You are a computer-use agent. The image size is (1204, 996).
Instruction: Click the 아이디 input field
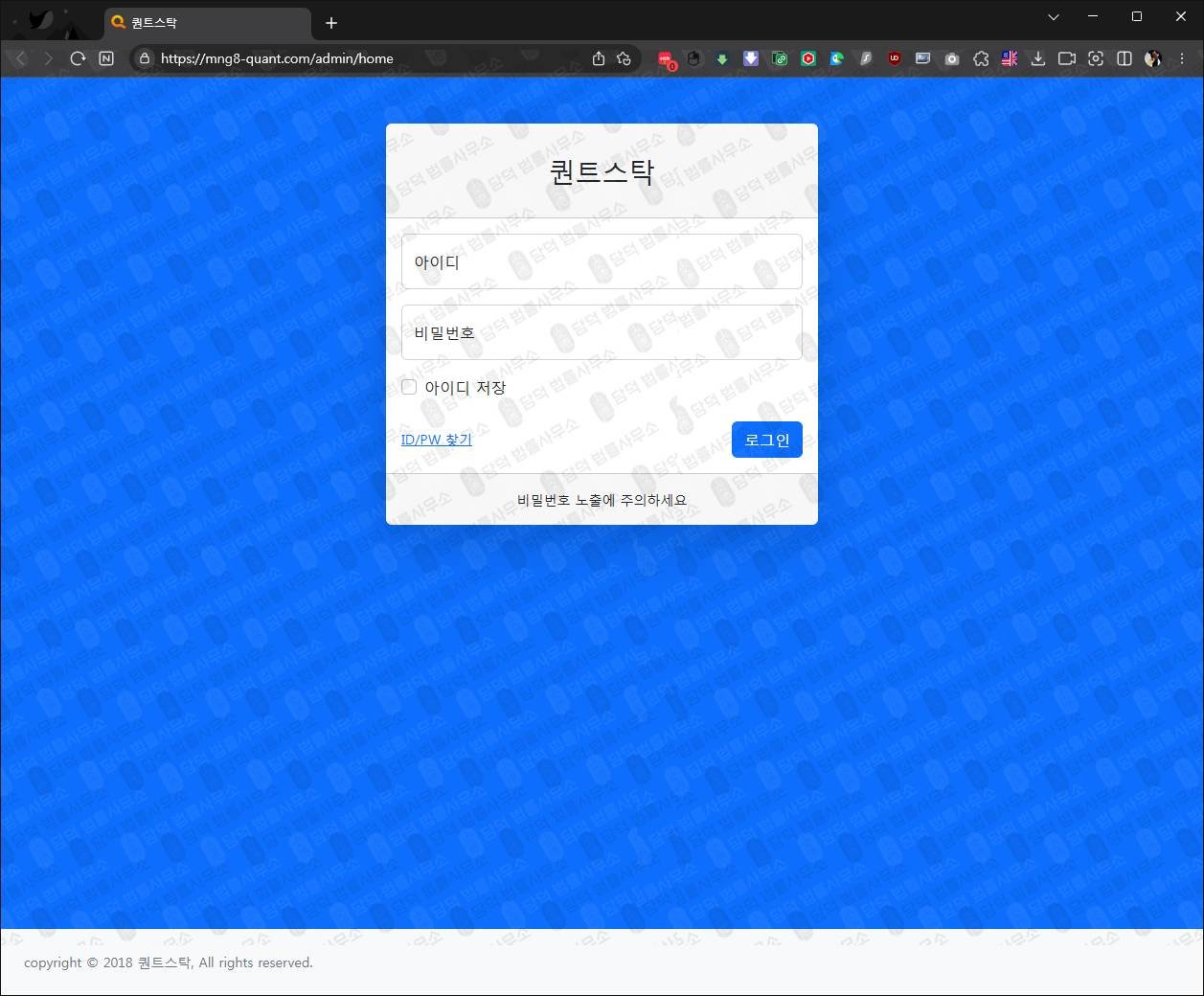[602, 261]
